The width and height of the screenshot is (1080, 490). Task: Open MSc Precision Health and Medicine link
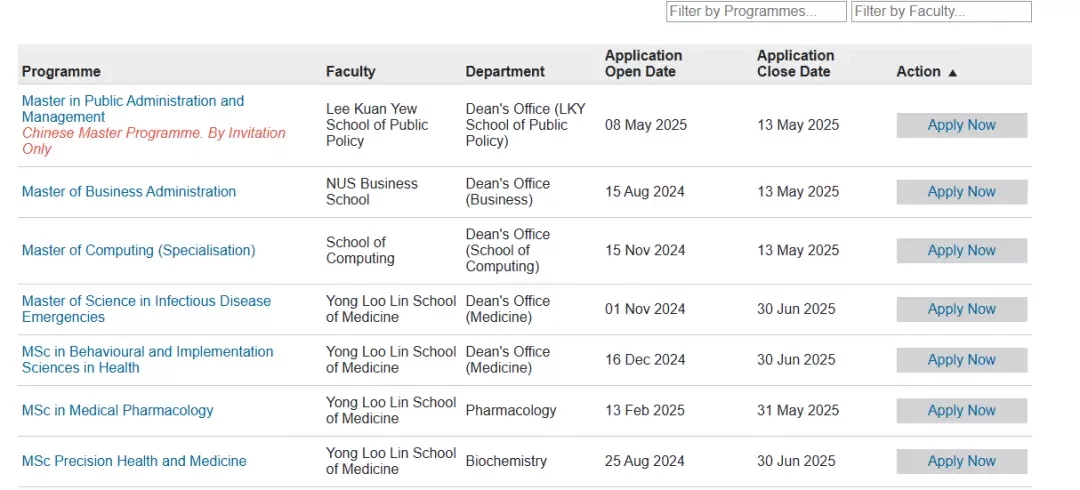pyautogui.click(x=134, y=461)
